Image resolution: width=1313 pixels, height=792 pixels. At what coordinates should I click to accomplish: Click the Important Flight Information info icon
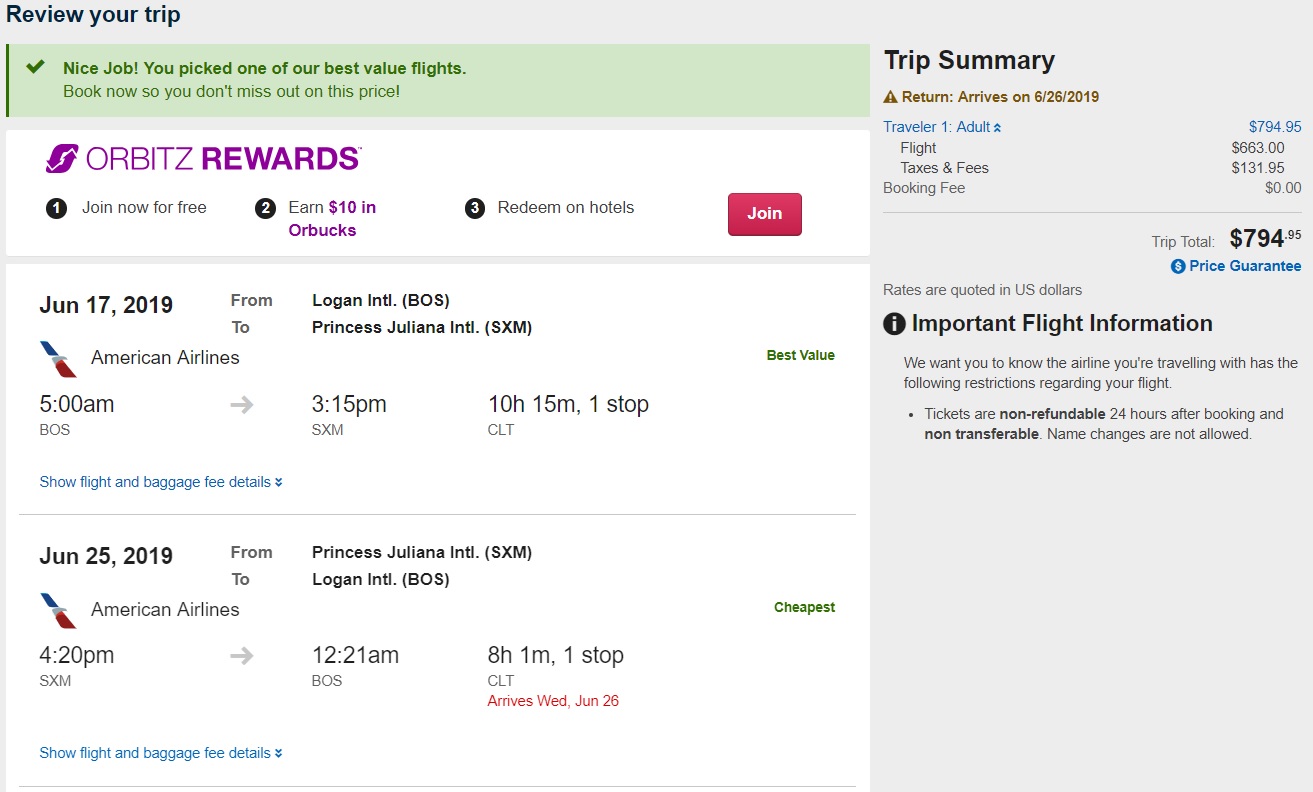click(x=895, y=324)
